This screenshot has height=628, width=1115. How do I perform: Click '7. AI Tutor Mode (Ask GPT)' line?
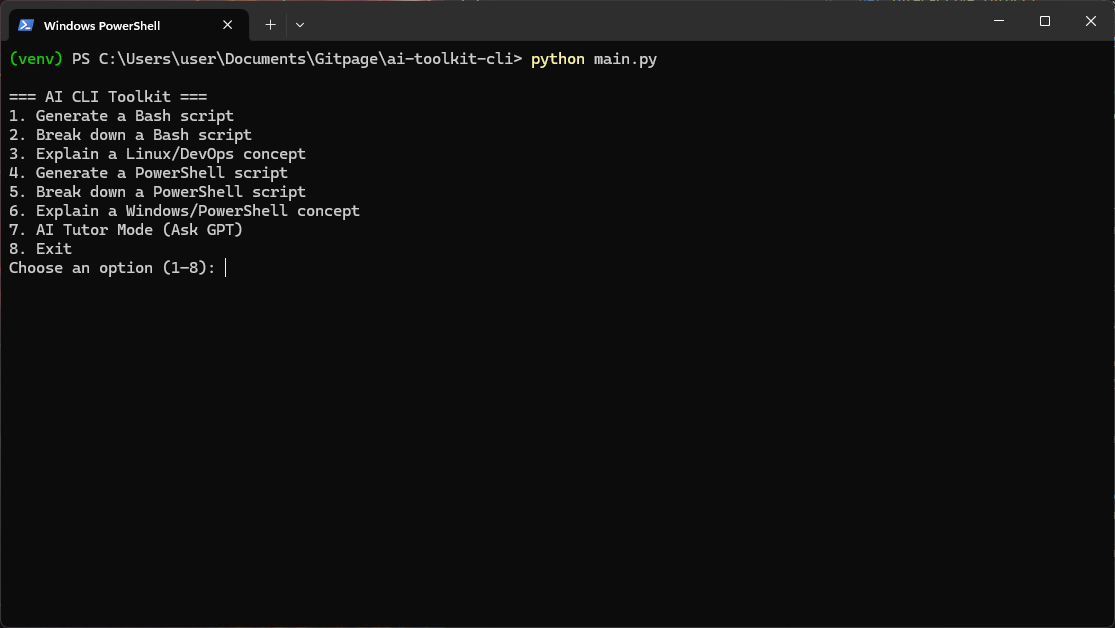coord(126,230)
